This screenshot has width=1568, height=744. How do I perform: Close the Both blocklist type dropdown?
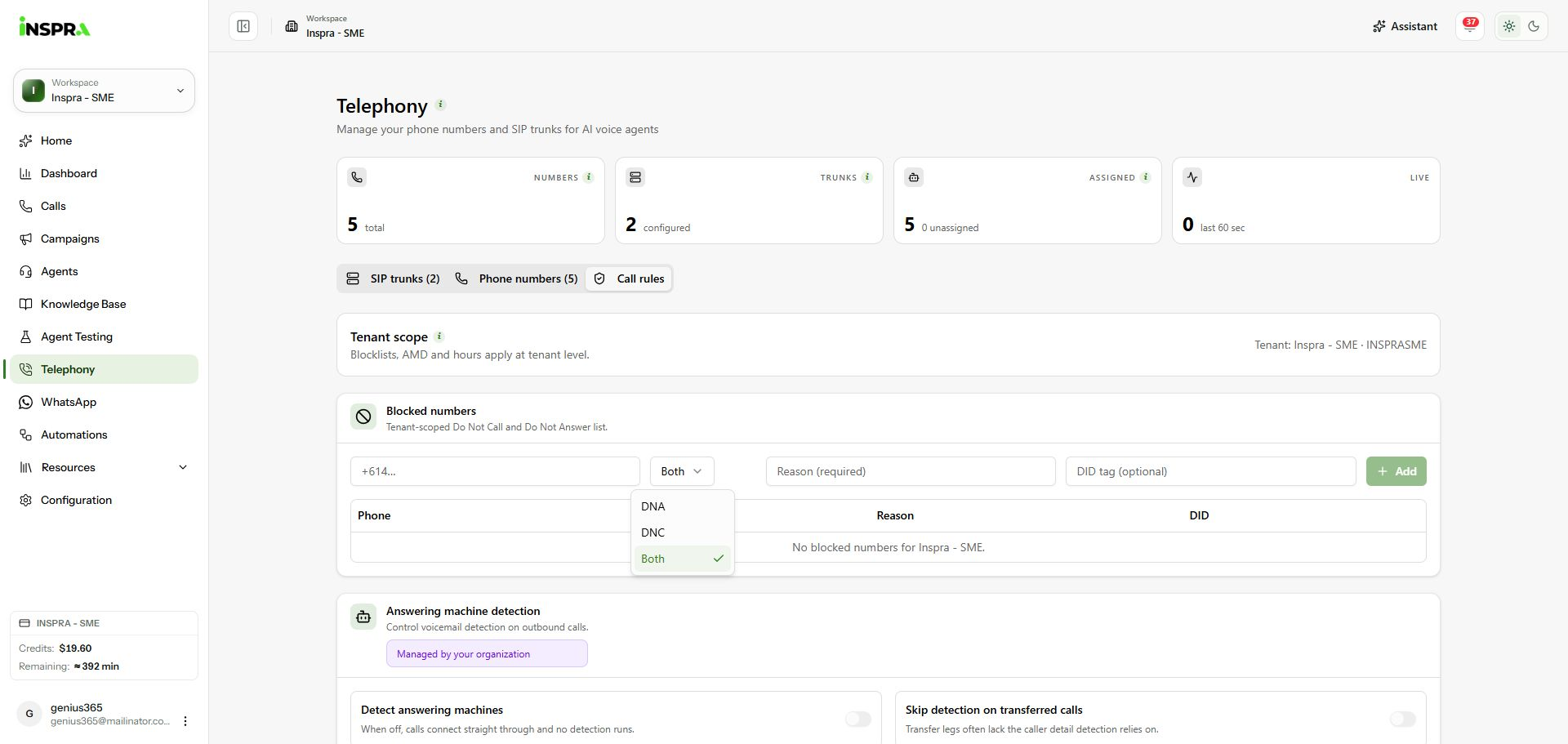coord(682,471)
